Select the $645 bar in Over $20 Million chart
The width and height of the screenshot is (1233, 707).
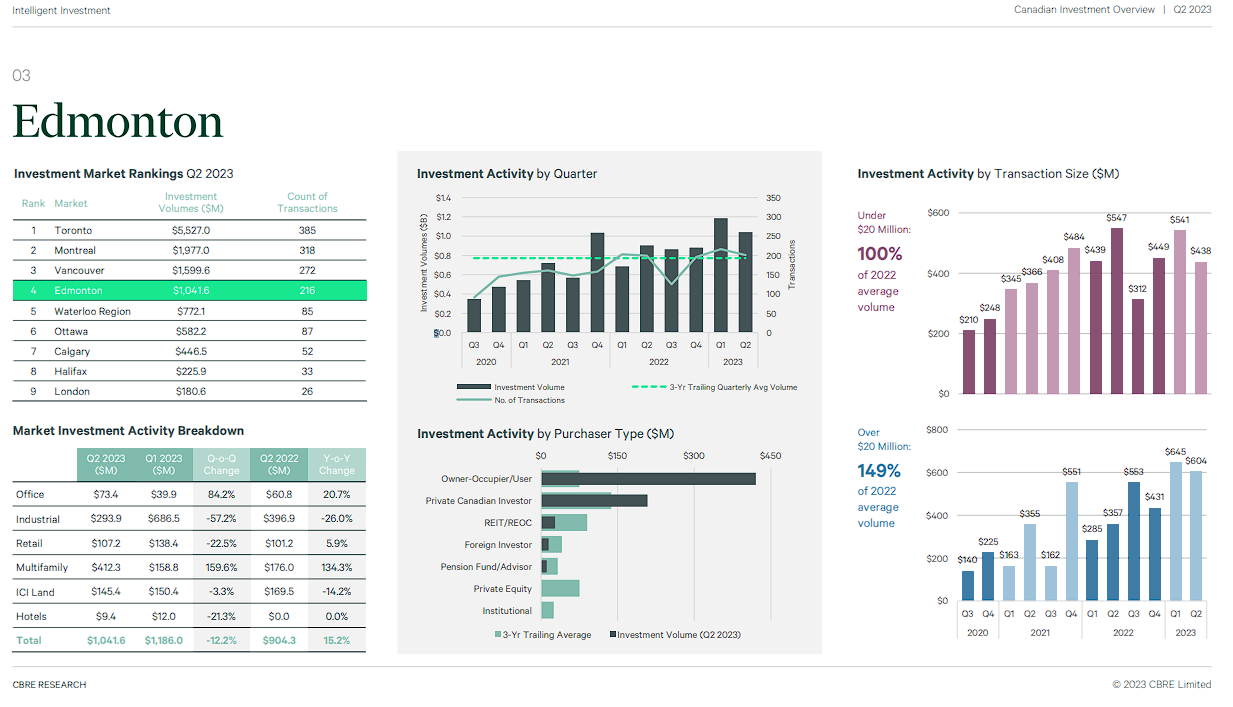(x=1176, y=531)
